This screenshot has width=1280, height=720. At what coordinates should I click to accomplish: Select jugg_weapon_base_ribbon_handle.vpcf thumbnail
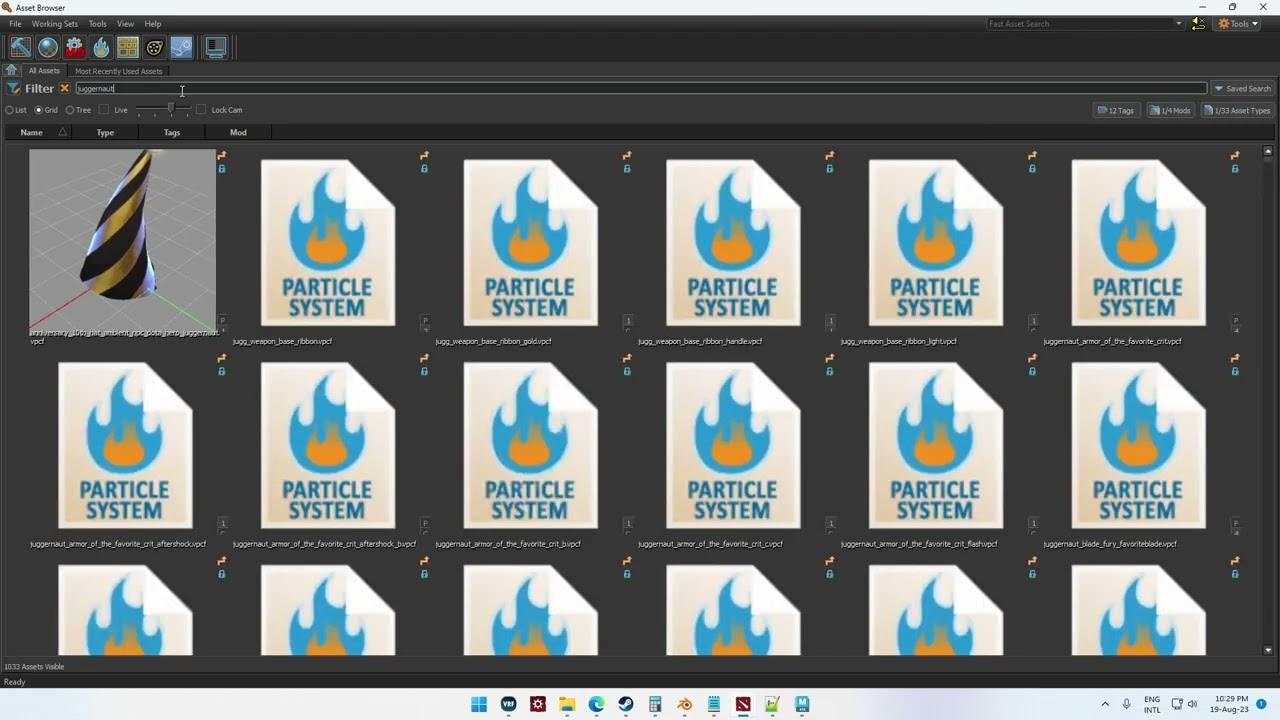click(x=733, y=242)
